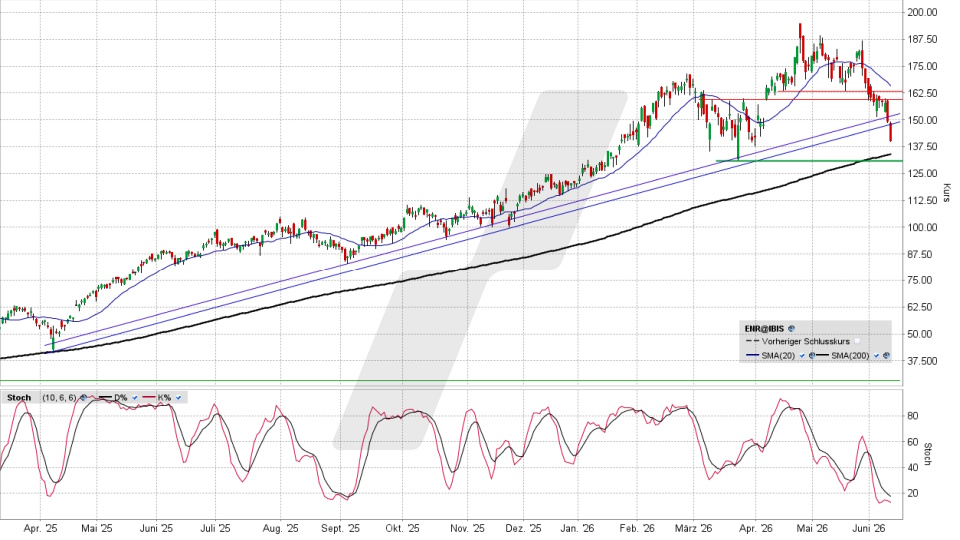Image resolution: width=960 pixels, height=540 pixels.
Task: Click the Juli '25 date label
Action: click(216, 528)
